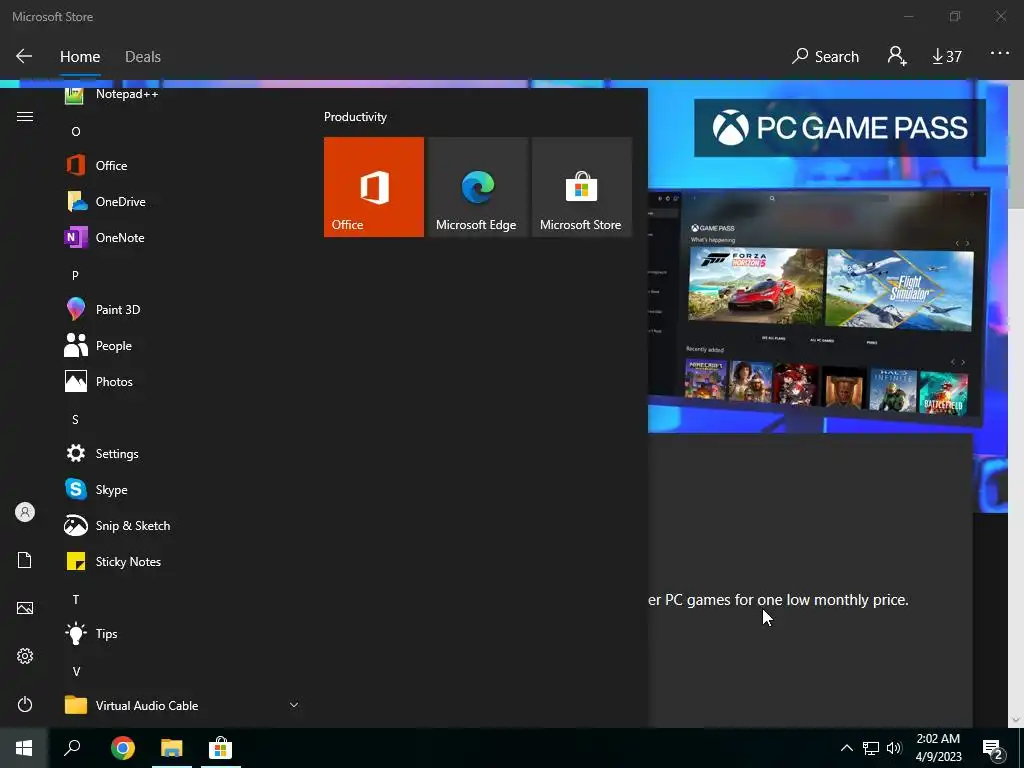Show hidden system tray icons
This screenshot has height=768, width=1024.
tap(846, 748)
